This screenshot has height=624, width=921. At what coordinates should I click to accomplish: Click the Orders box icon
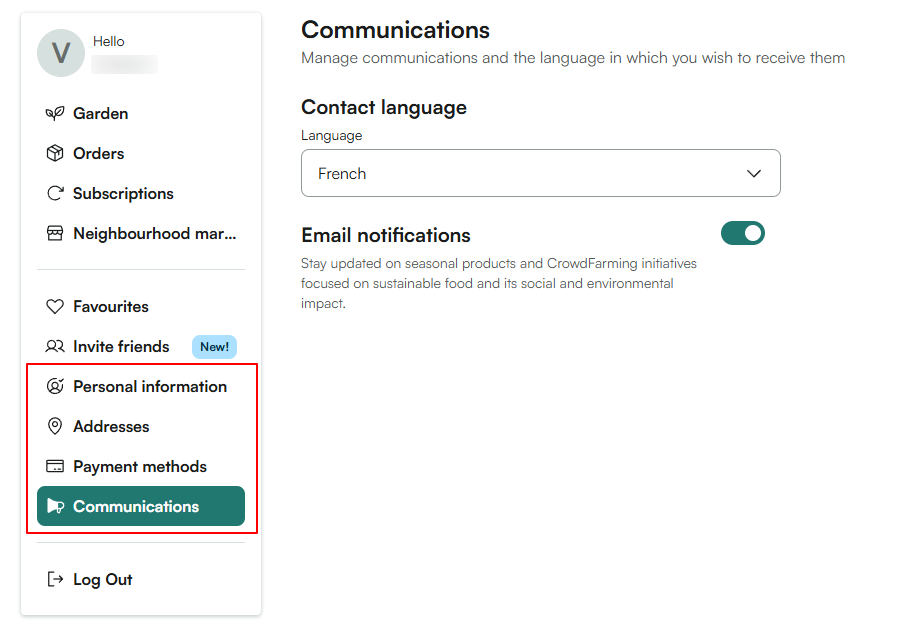coord(55,154)
